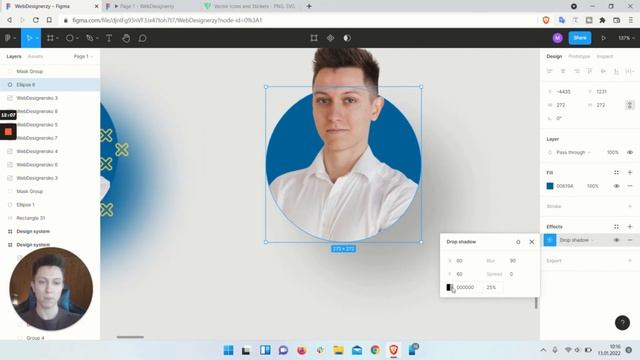Add an export setting with plus icon
This screenshot has width=640, height=360.
pyautogui.click(x=630, y=260)
